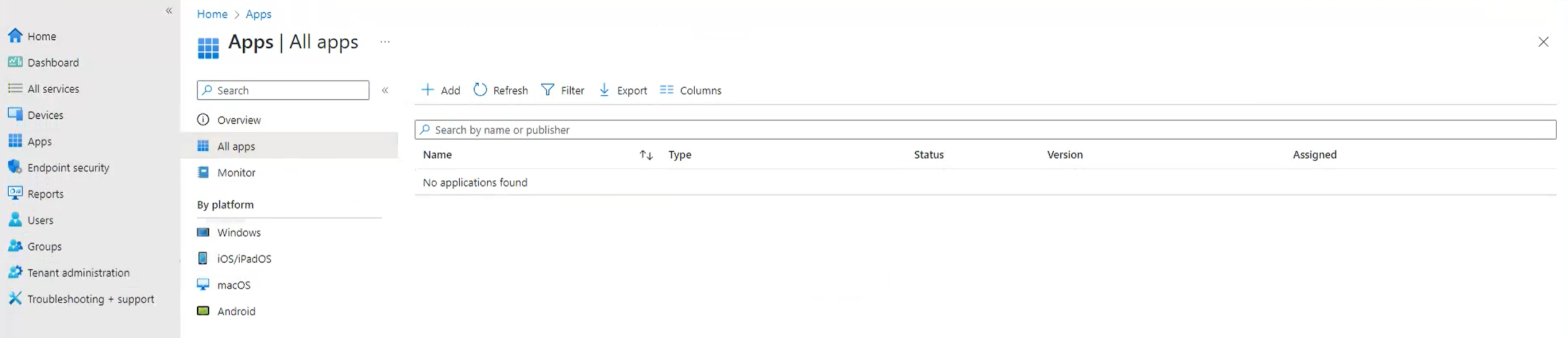
Task: Open the Filter panel
Action: (x=563, y=90)
